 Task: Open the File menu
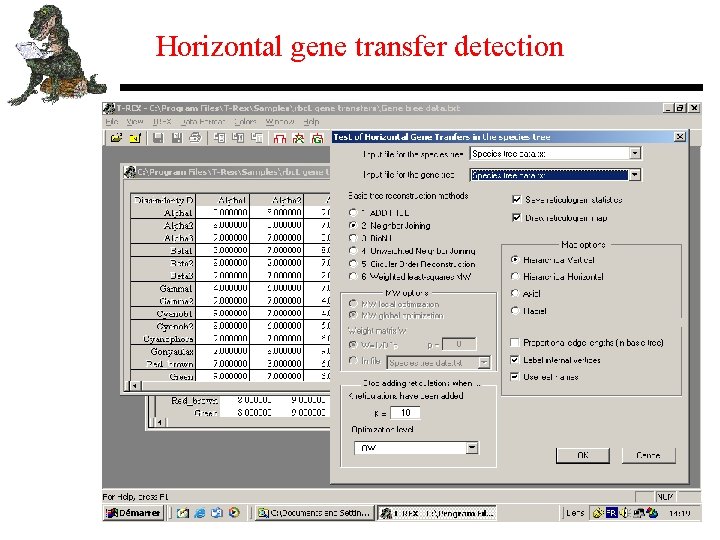[111, 122]
